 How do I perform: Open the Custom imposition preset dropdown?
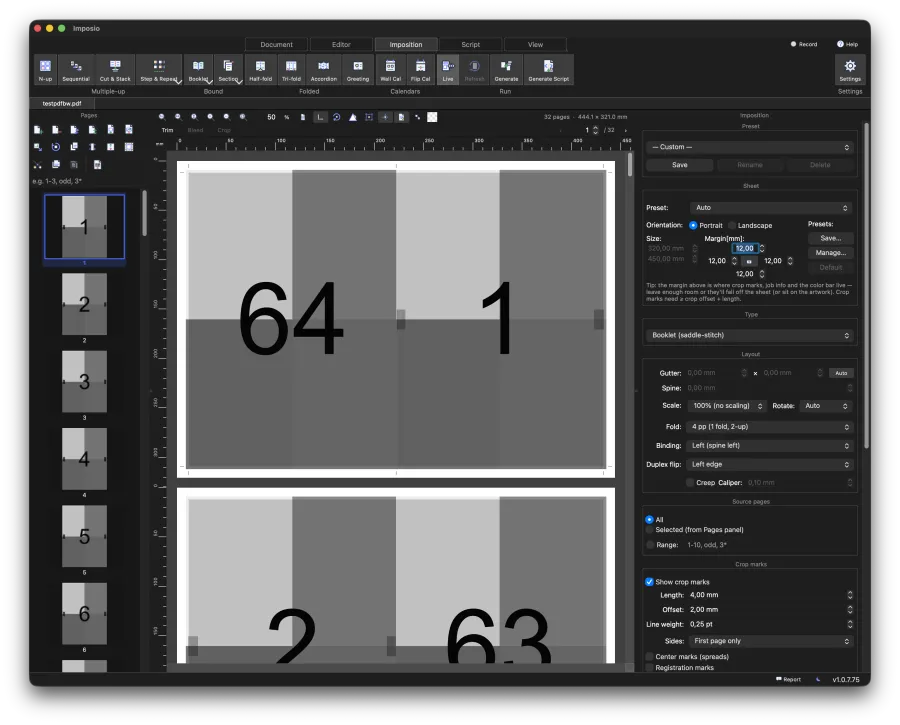coord(750,147)
